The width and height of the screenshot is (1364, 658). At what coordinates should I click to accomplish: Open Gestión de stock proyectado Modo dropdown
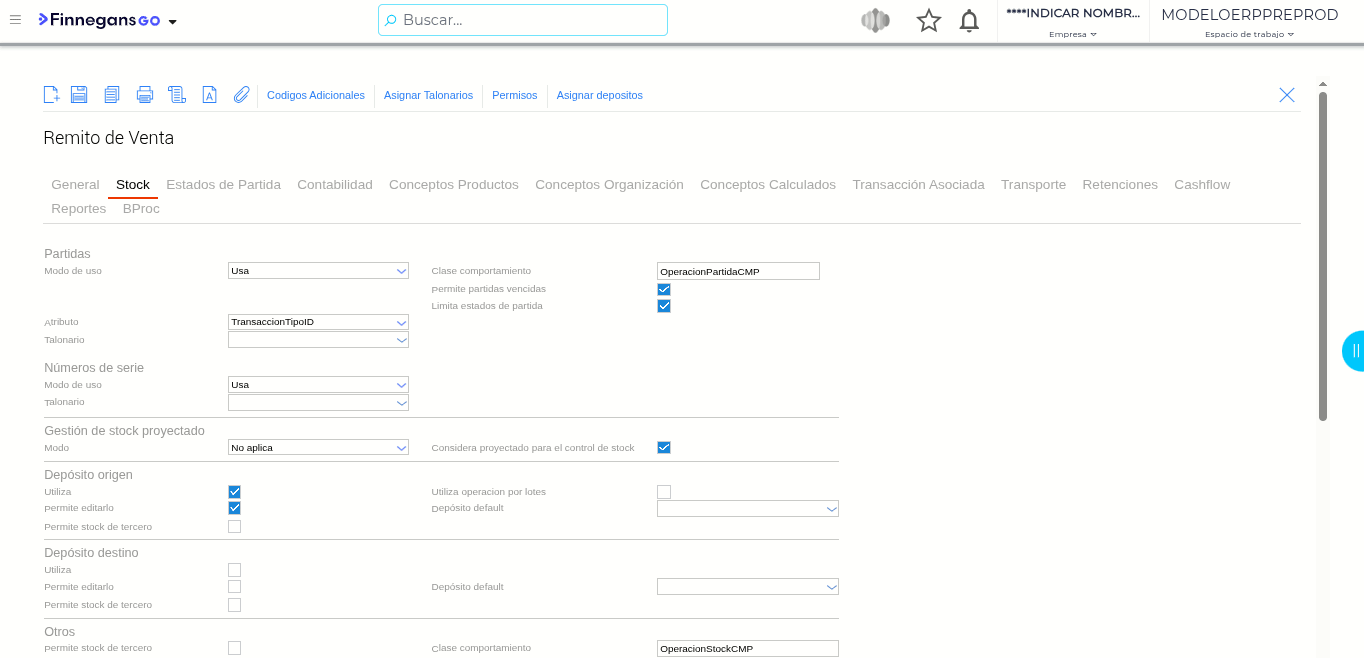[318, 448]
